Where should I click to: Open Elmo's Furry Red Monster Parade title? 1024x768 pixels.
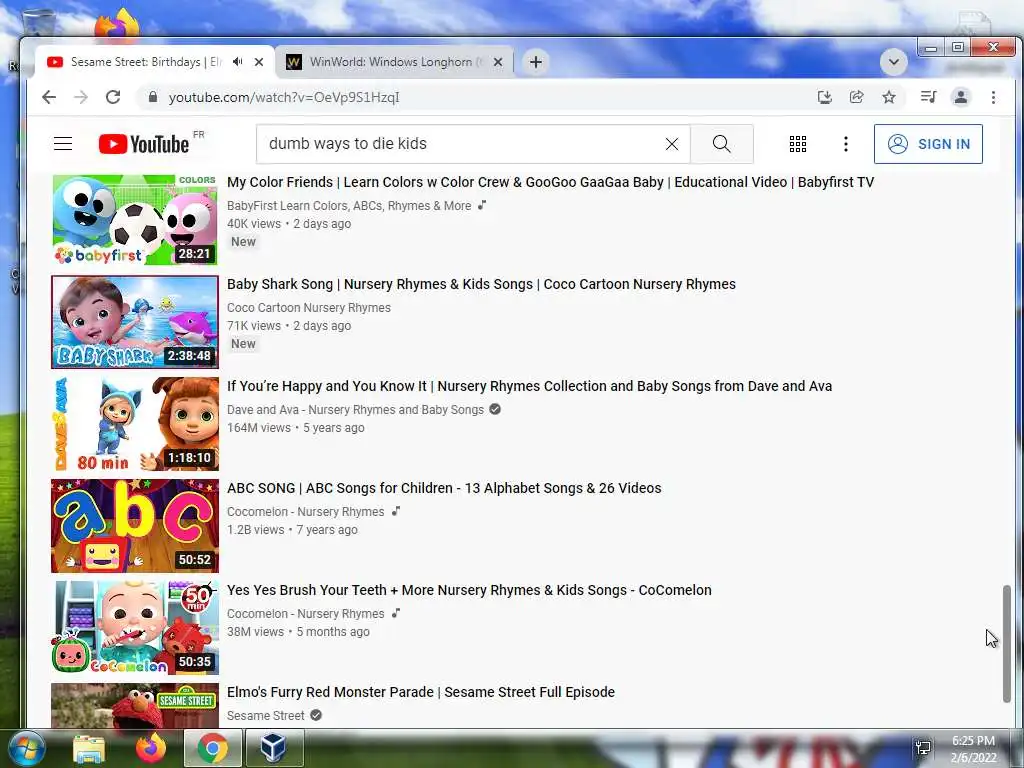421,692
